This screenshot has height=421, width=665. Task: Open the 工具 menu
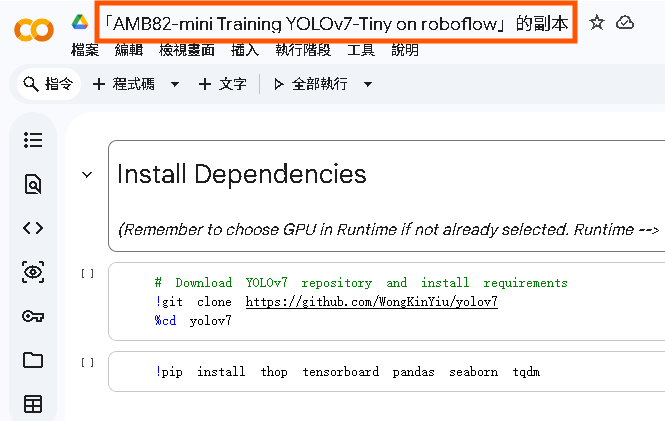(x=361, y=50)
